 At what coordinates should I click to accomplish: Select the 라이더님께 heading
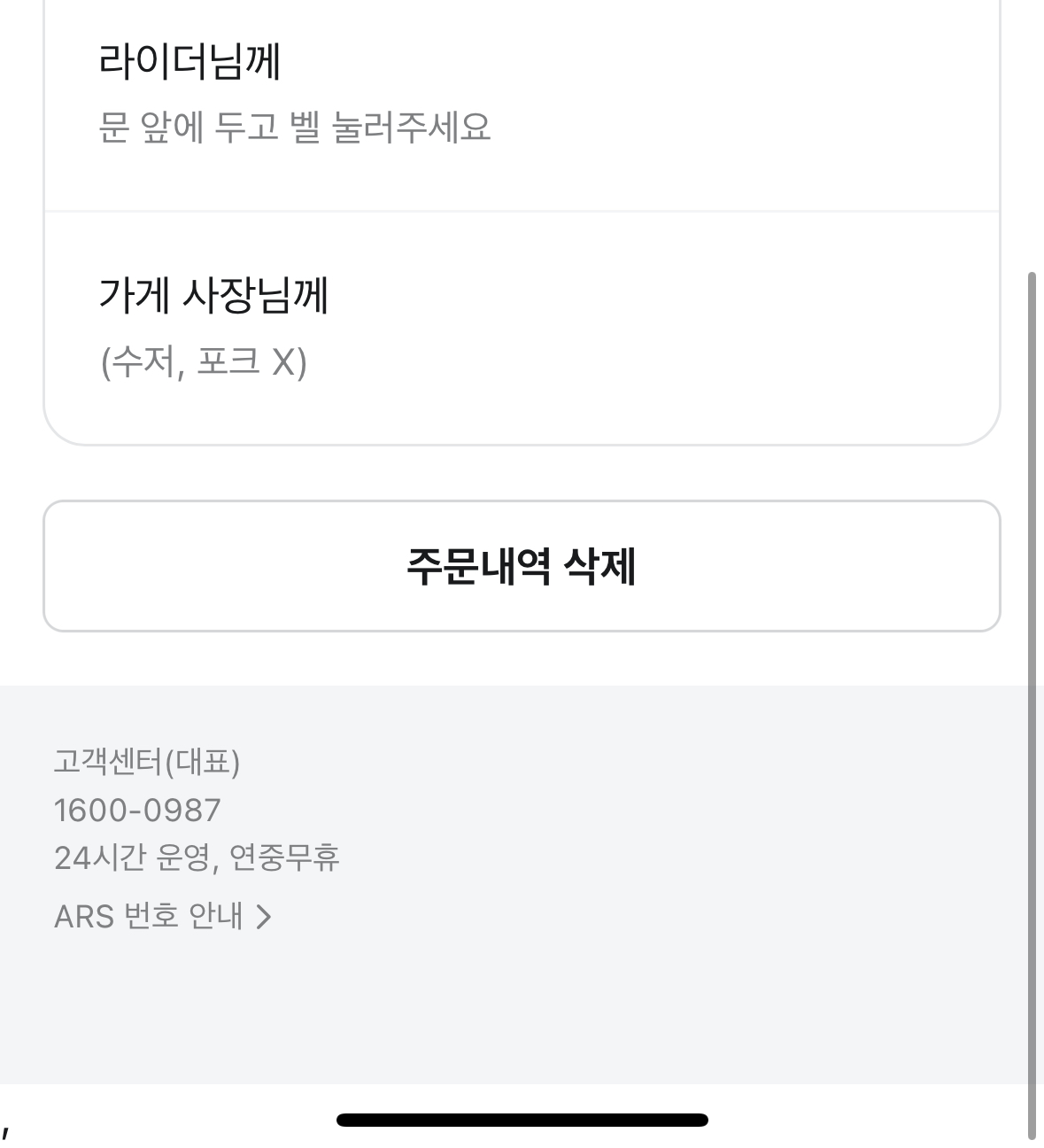(x=189, y=62)
